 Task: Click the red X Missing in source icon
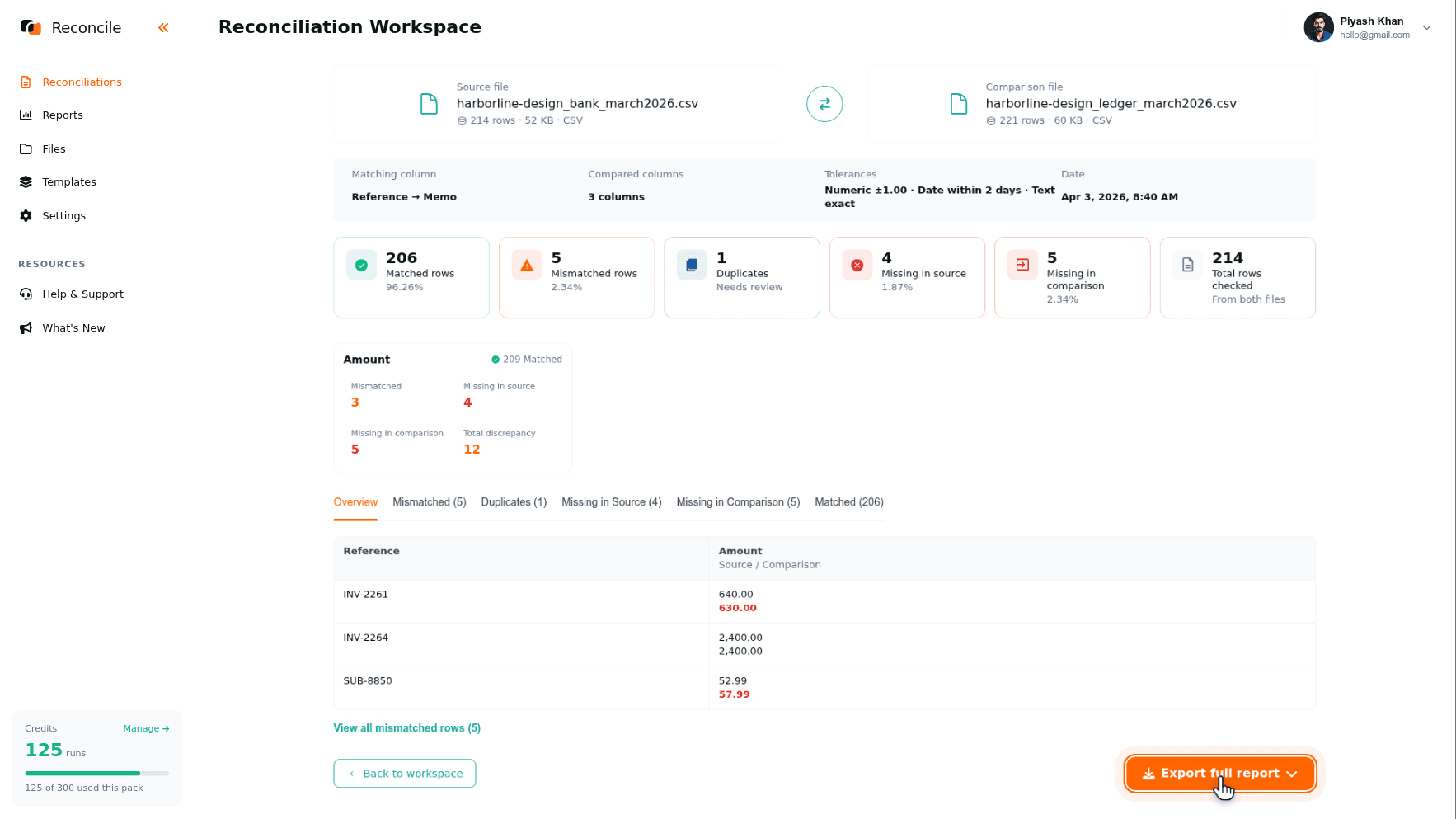pos(857,266)
